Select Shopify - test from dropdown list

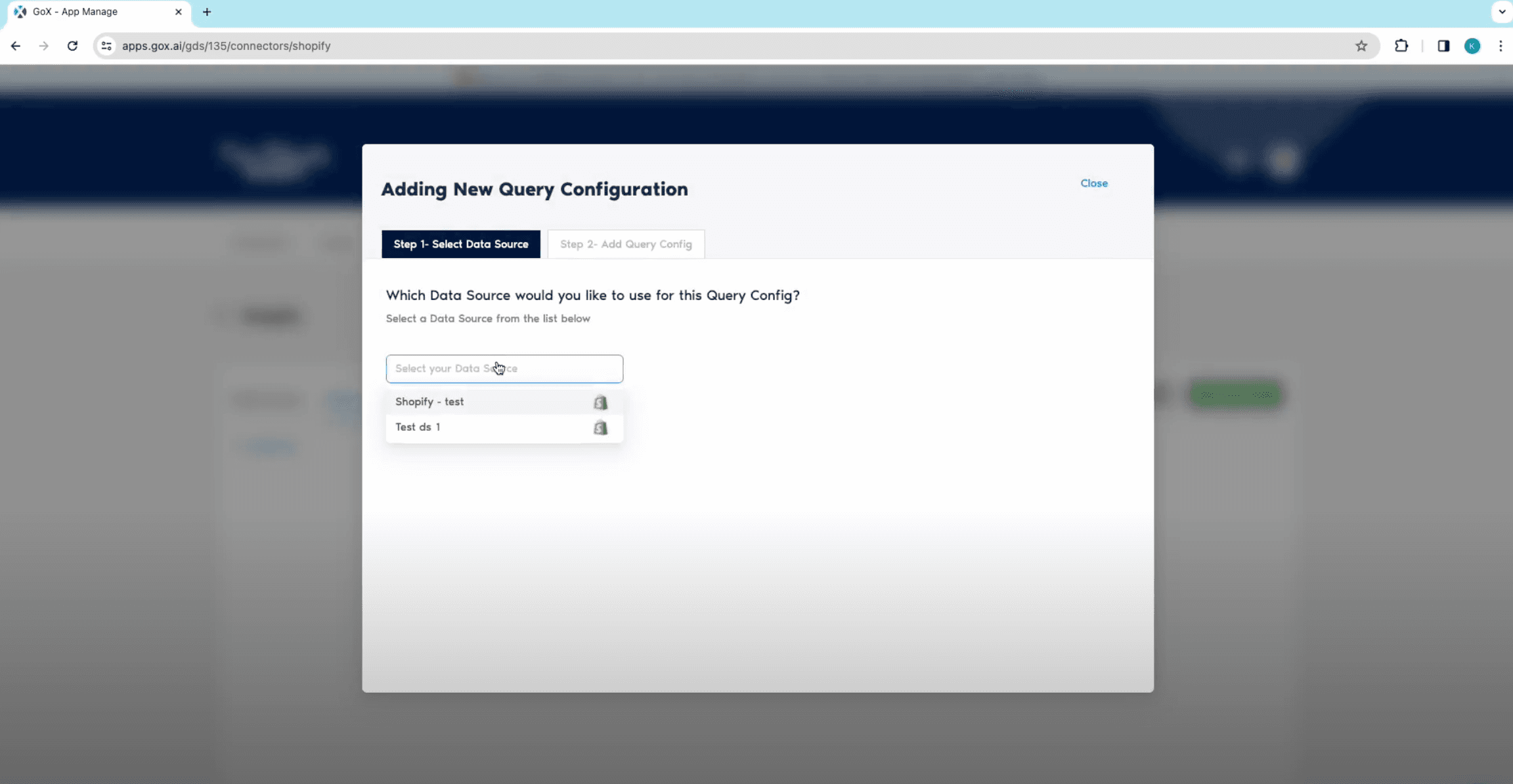[x=429, y=402]
